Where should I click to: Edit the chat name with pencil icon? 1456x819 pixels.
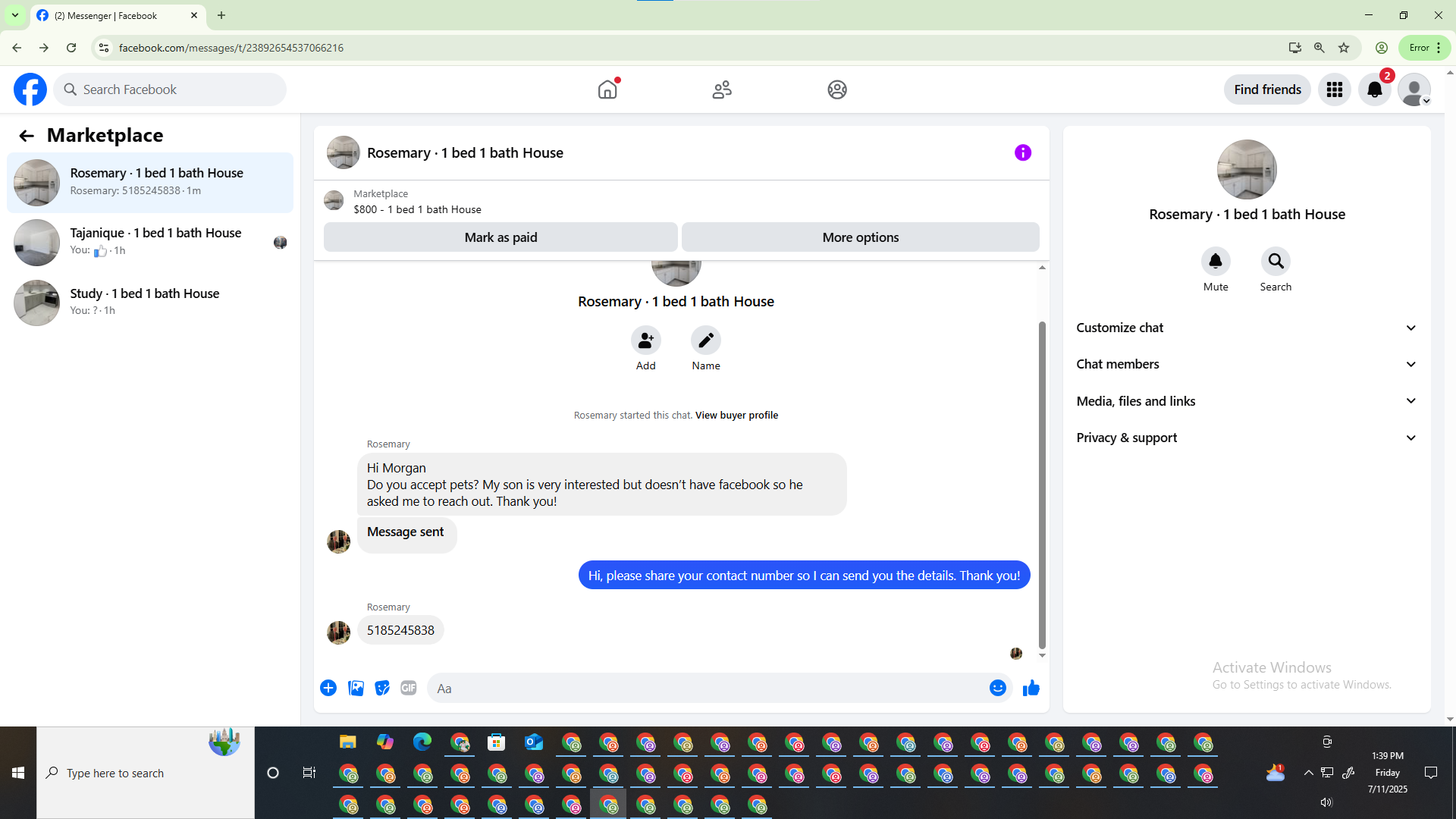click(706, 340)
